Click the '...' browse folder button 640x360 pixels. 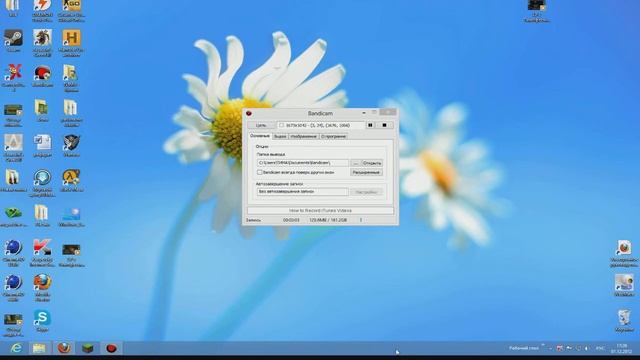point(356,163)
